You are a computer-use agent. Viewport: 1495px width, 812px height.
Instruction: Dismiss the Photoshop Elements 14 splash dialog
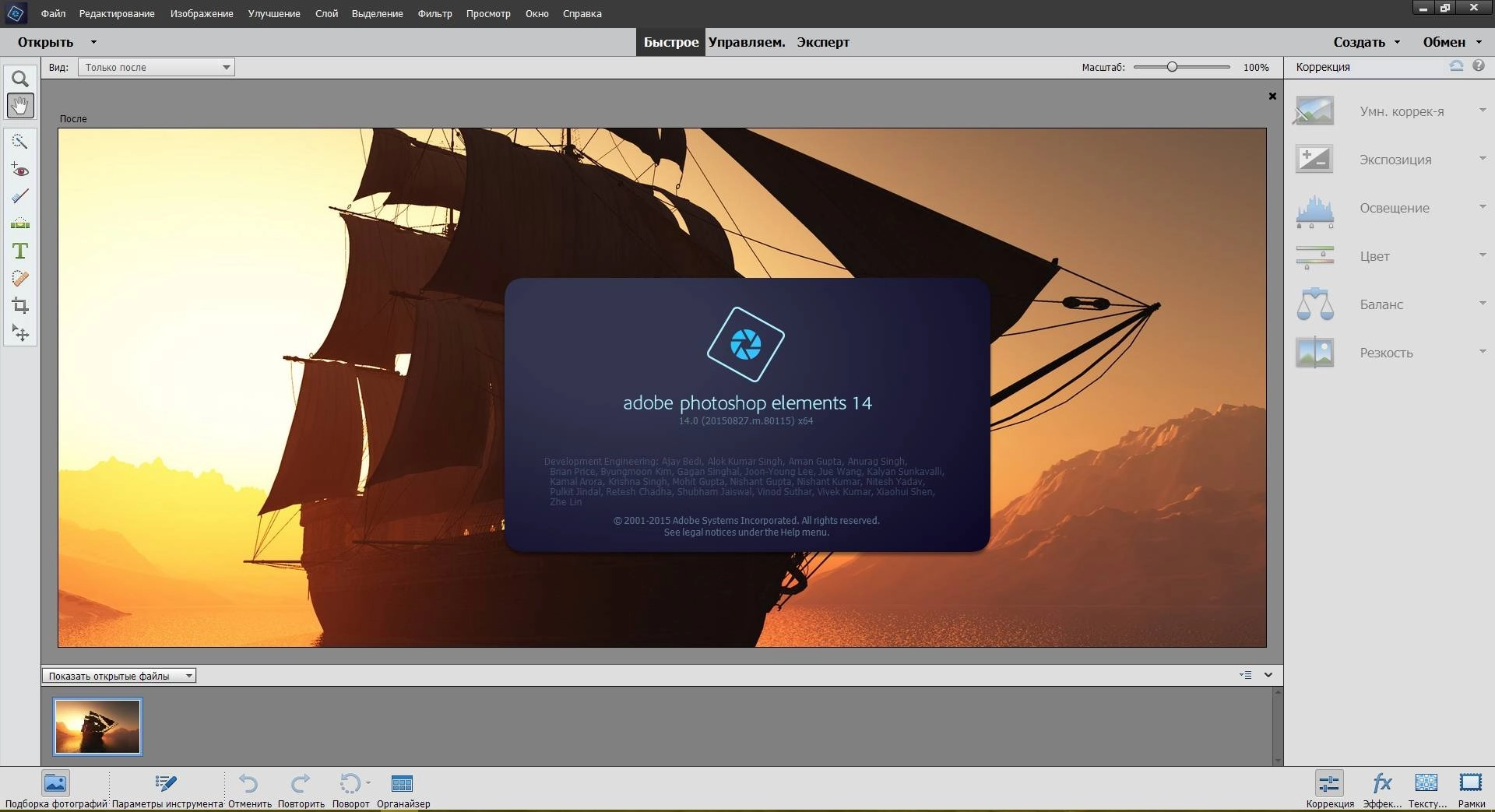747,415
